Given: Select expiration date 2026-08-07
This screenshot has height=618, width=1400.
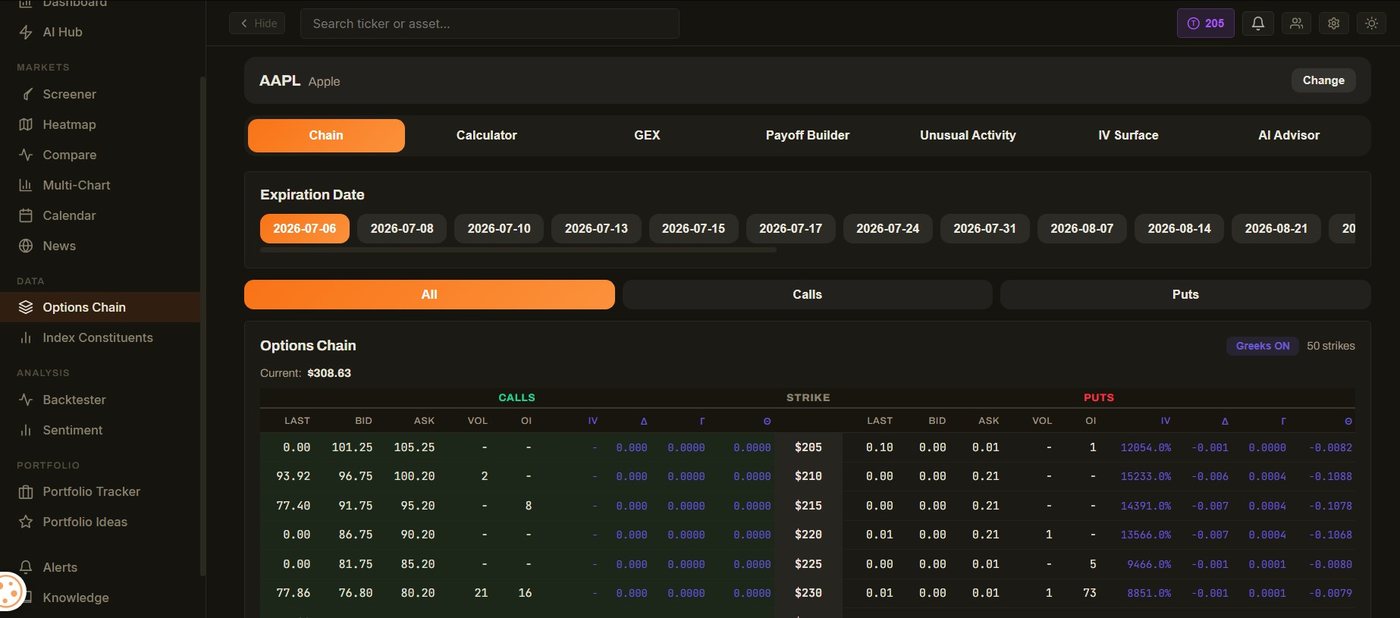Looking at the screenshot, I should click(x=1082, y=228).
